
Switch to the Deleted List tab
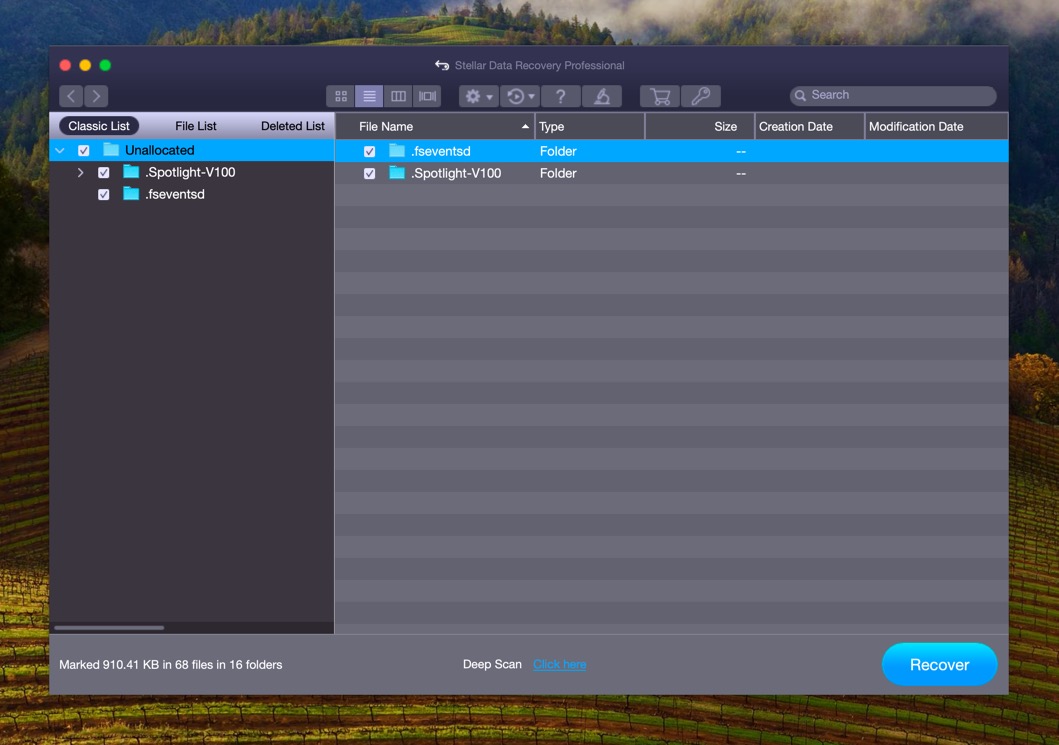click(292, 126)
